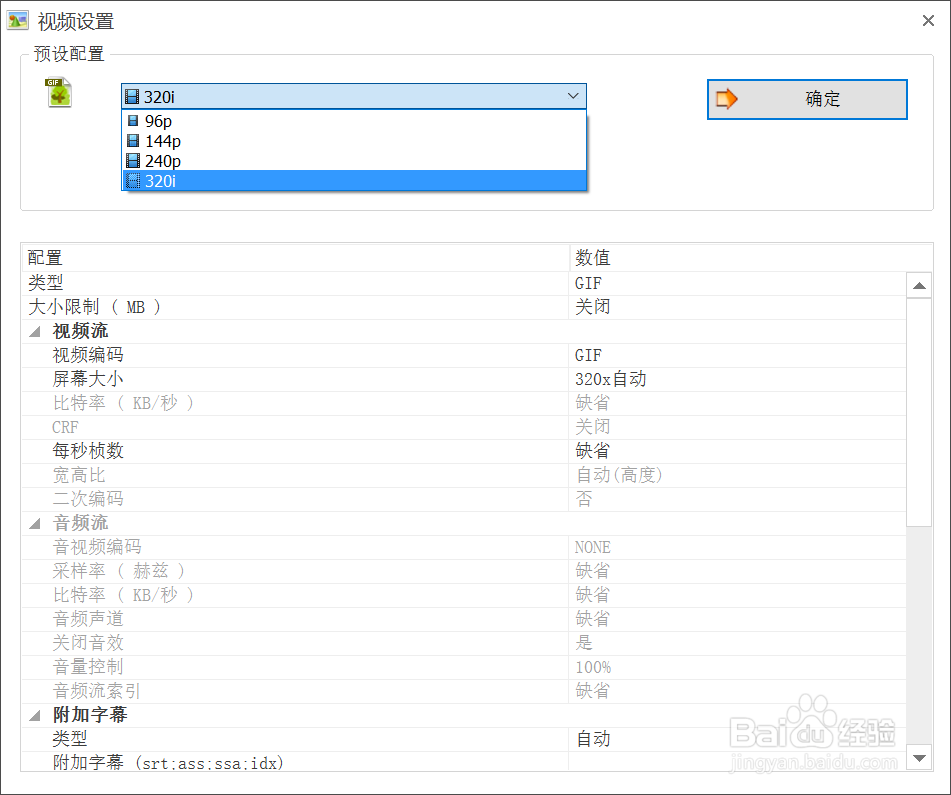
Task: Click the NONE audio codec value
Action: point(593,547)
